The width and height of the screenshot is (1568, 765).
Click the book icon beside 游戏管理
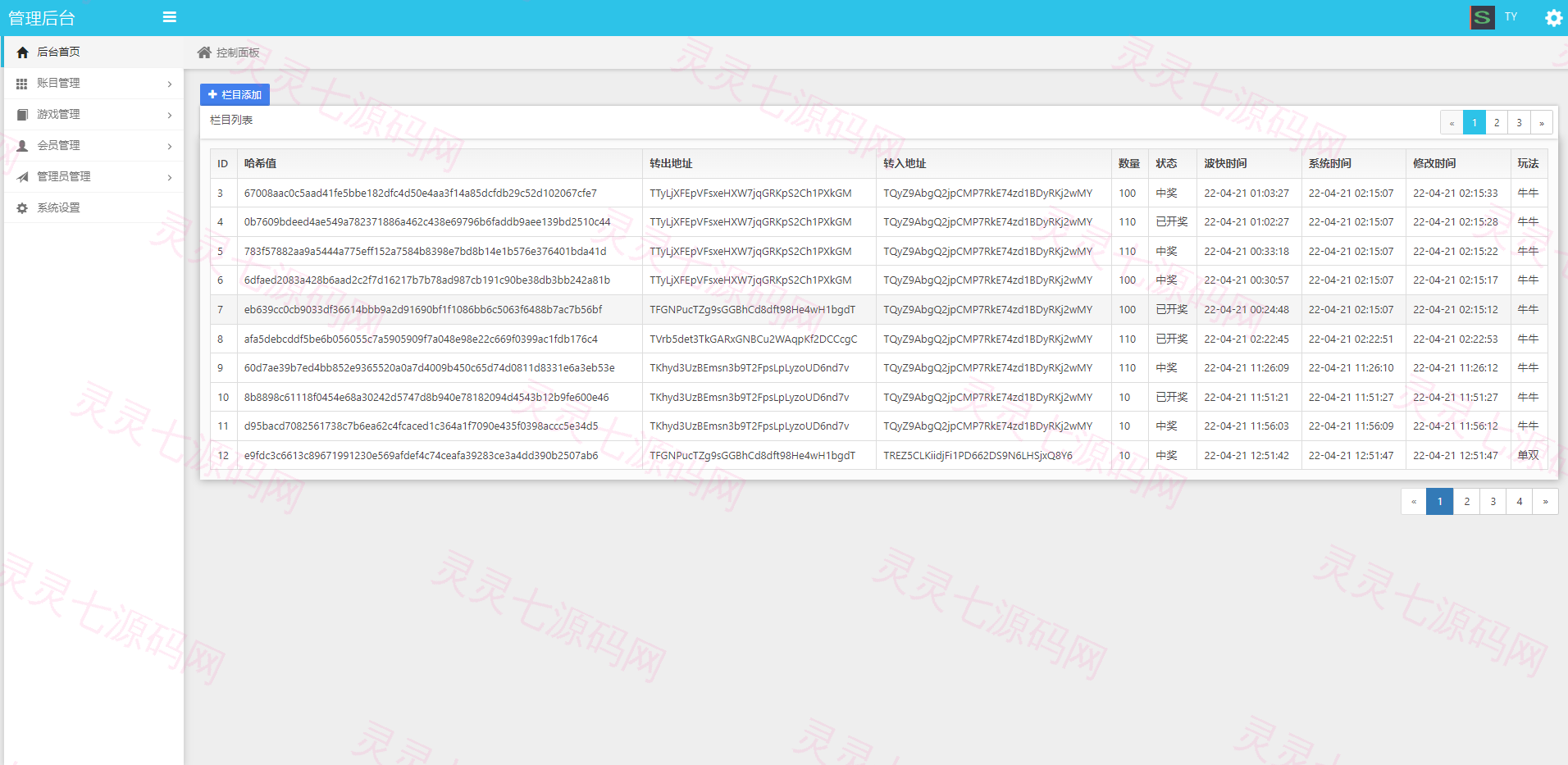coord(22,115)
